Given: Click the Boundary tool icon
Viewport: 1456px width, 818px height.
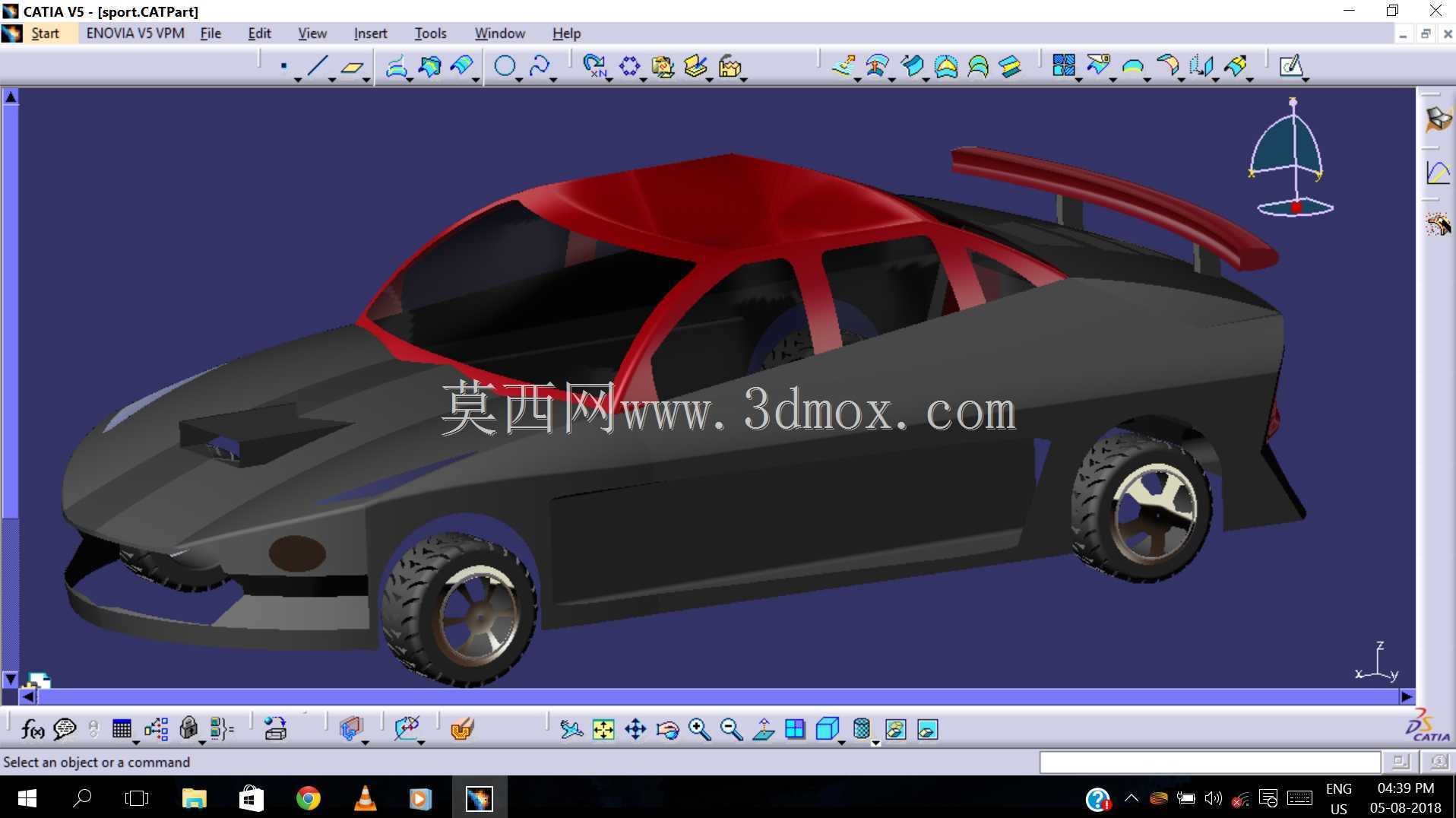Looking at the screenshot, I should coord(1133,66).
